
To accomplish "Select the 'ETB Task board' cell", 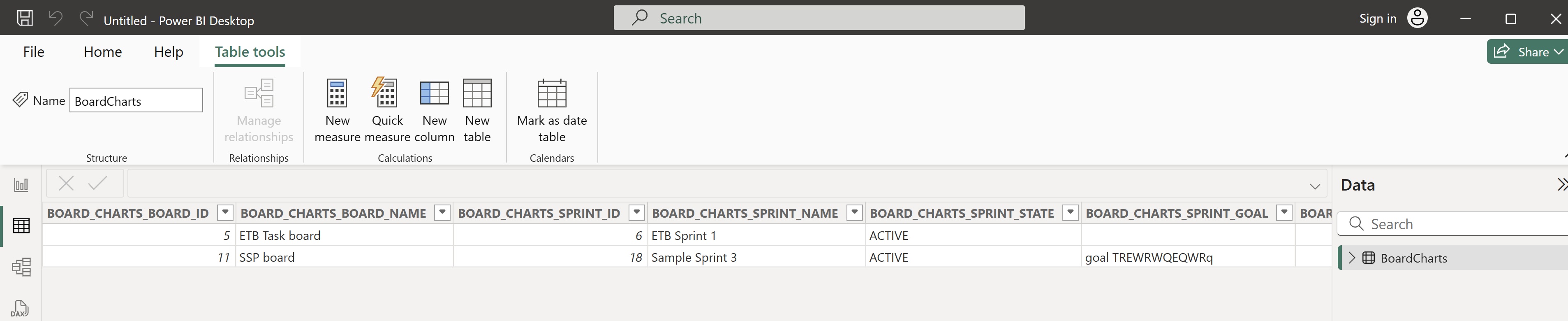I will pyautogui.click(x=345, y=235).
